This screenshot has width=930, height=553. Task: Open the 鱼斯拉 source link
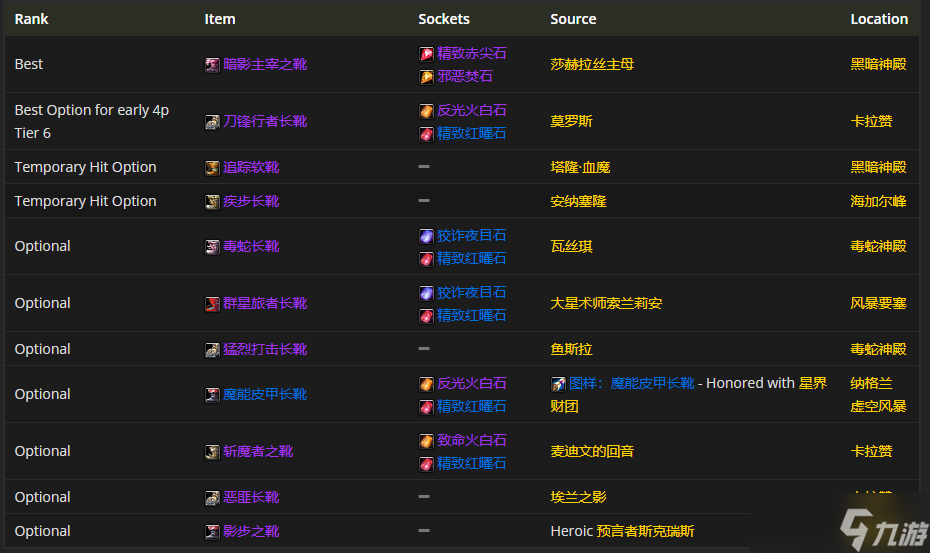(571, 349)
